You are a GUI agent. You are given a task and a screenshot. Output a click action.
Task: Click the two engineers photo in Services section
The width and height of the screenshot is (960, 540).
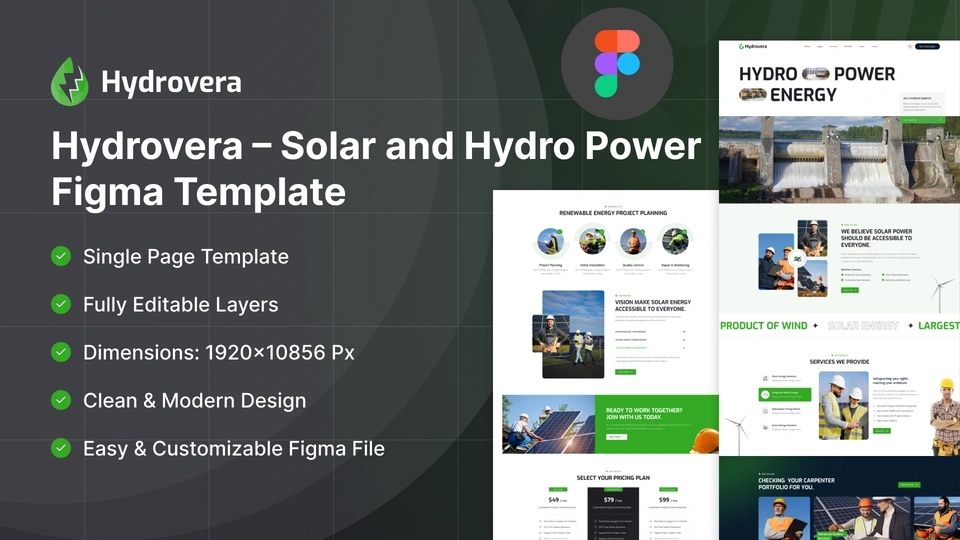(844, 405)
